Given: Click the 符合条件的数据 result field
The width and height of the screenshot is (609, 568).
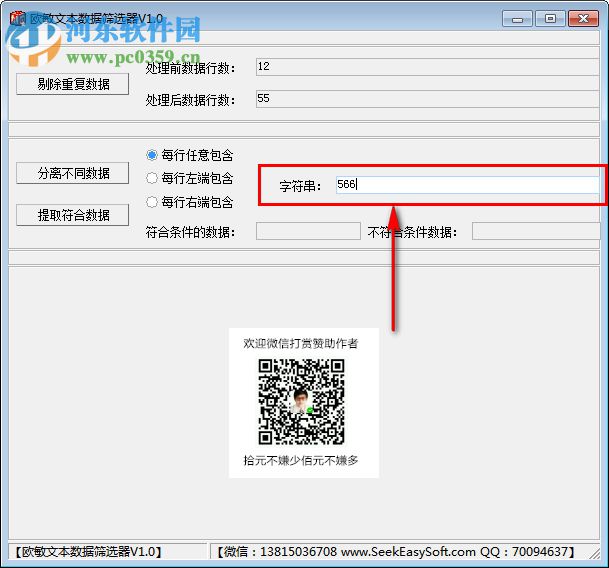Looking at the screenshot, I should [x=308, y=231].
